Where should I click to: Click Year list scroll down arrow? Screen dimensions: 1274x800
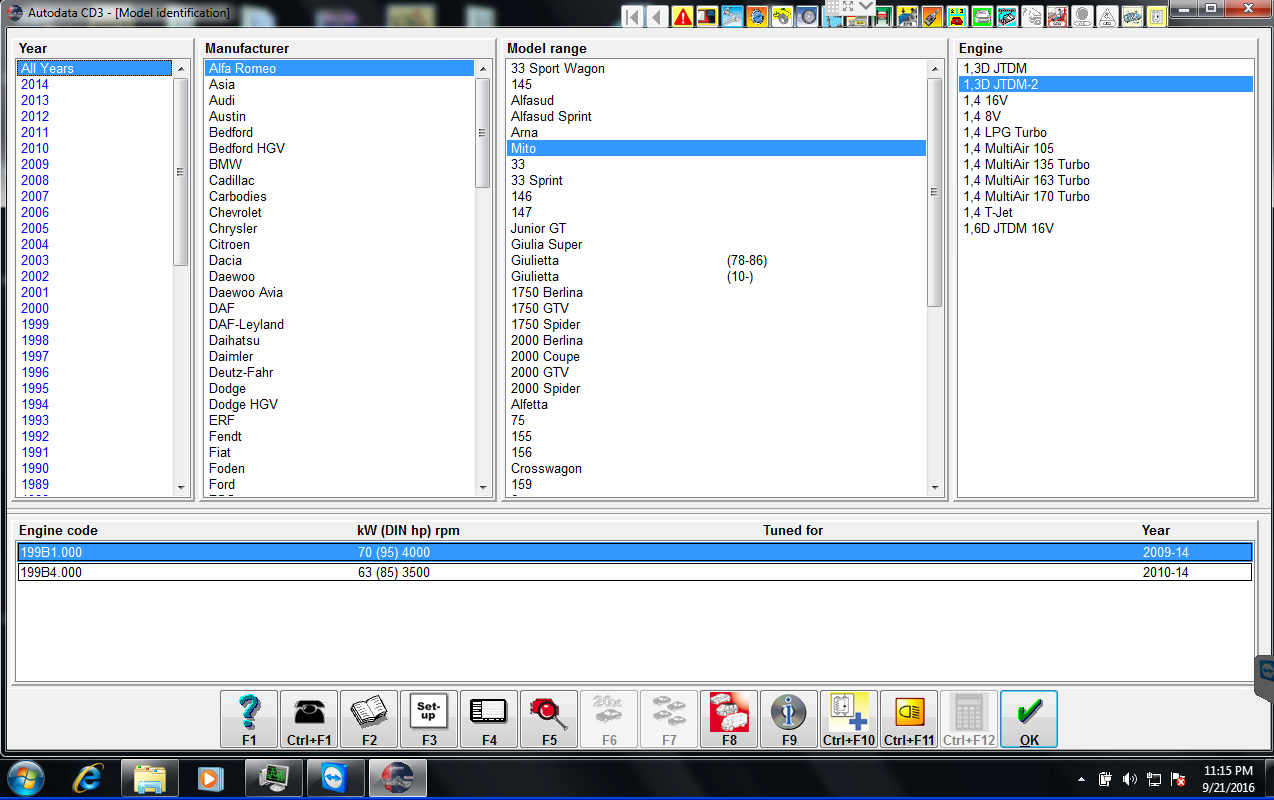[x=181, y=487]
